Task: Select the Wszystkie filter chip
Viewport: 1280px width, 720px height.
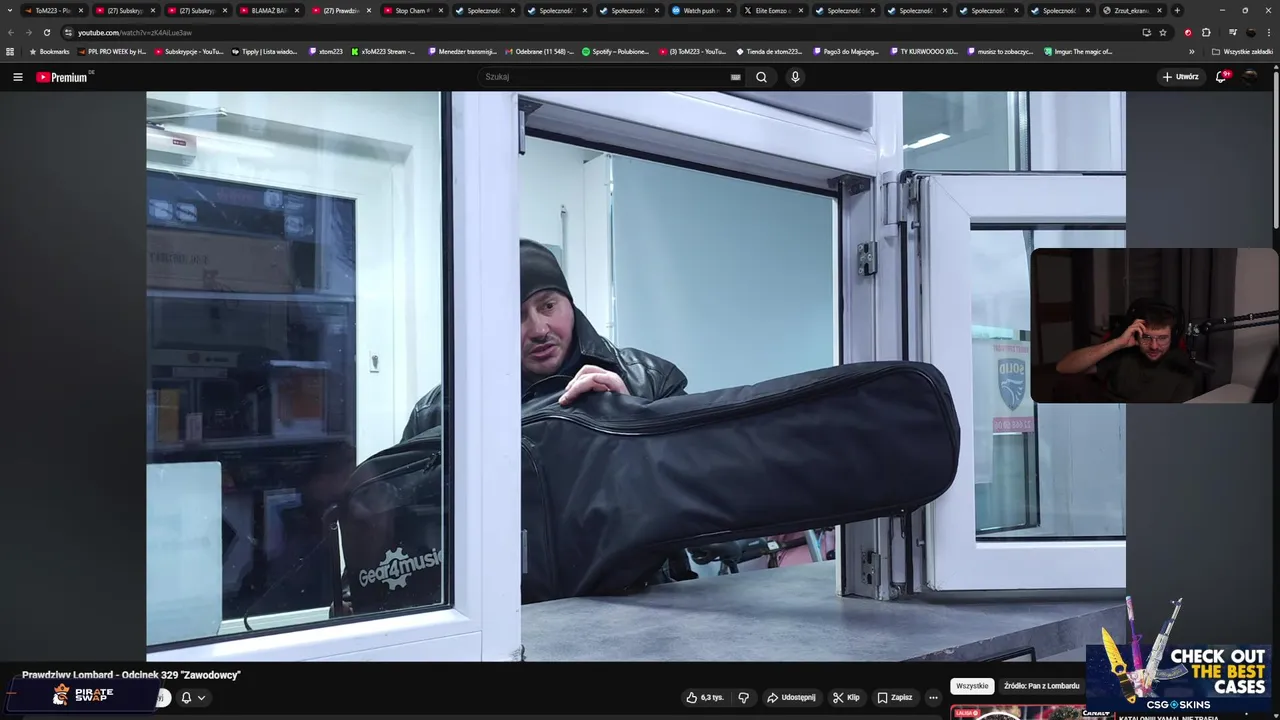Action: [971, 686]
